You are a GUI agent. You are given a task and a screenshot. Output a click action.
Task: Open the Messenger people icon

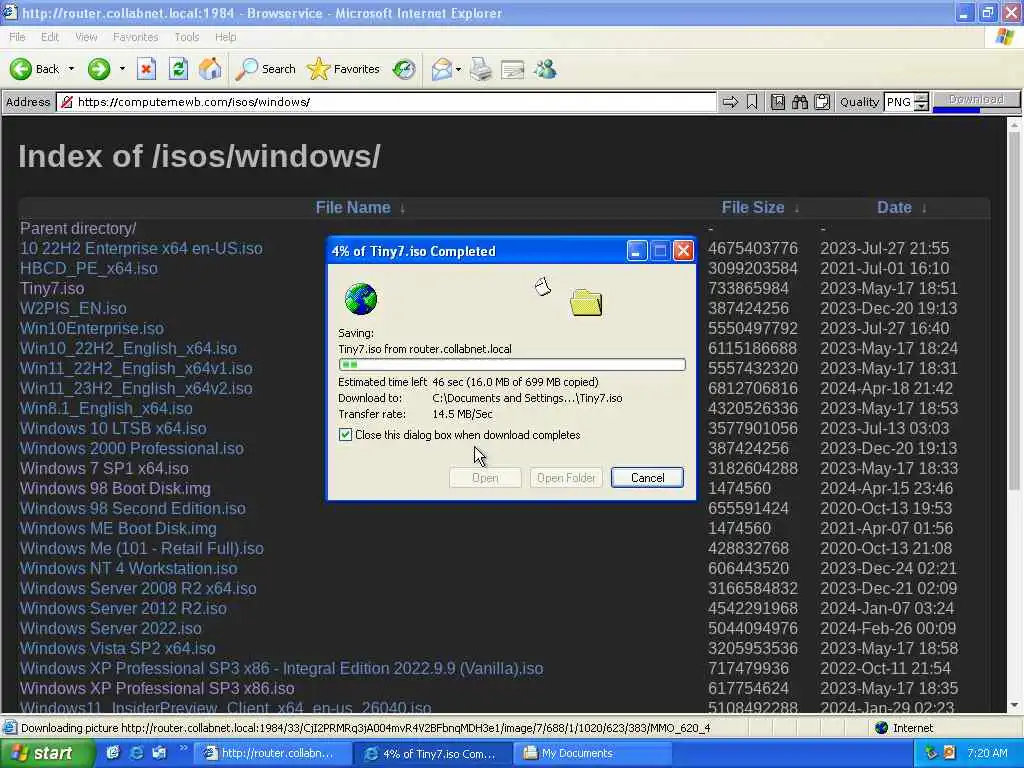click(x=545, y=69)
